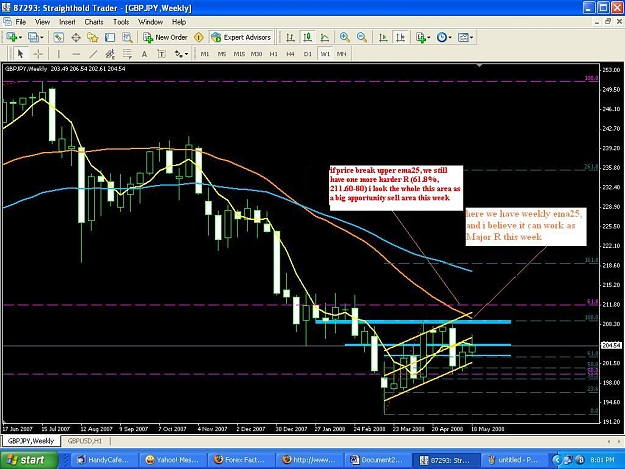Select the GBPJPY,Weekly chart tab

[x=31, y=441]
